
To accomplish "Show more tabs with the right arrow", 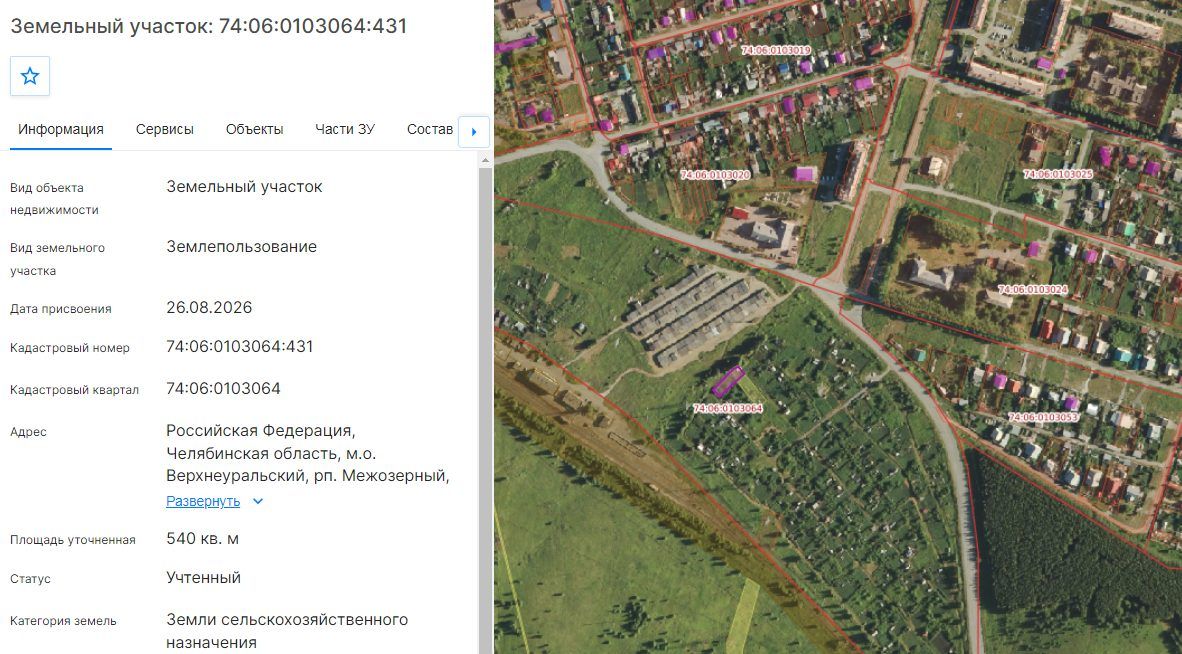I will point(474,132).
